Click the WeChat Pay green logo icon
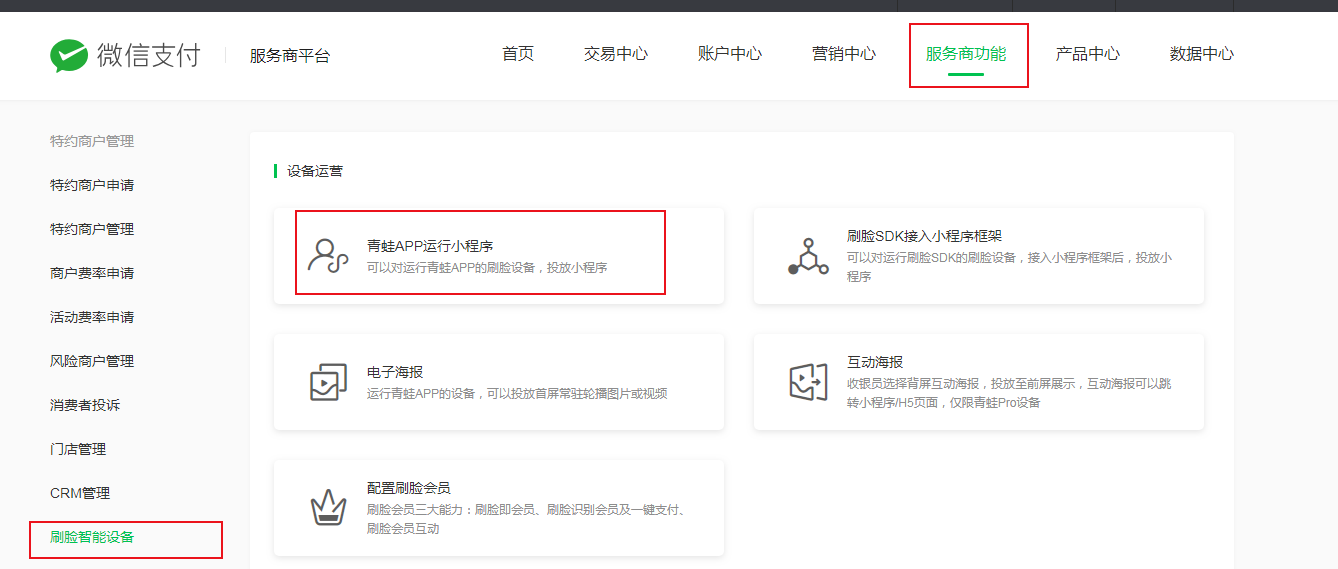Viewport: 1338px width, 569px height. pyautogui.click(x=69, y=55)
